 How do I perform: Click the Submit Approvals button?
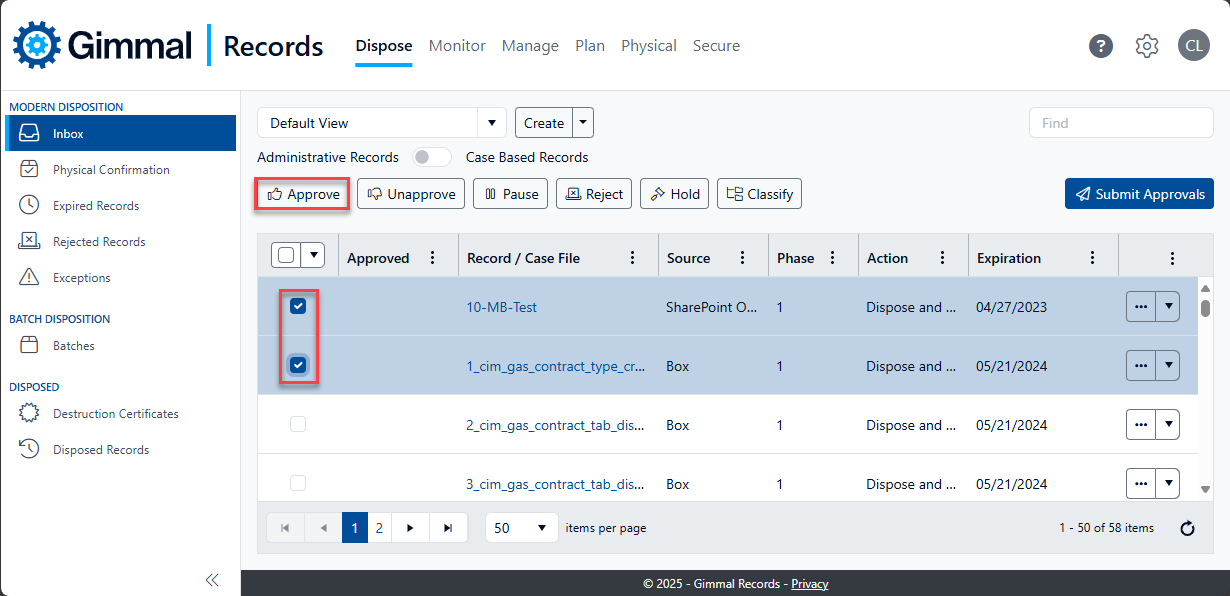(x=1139, y=194)
